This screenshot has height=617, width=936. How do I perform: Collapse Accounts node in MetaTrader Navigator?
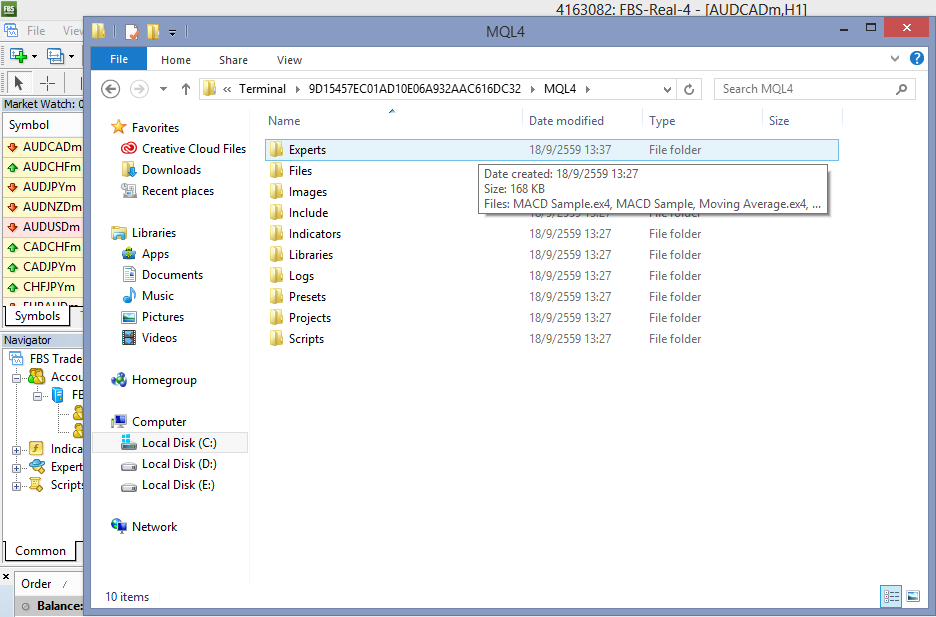pyautogui.click(x=17, y=378)
